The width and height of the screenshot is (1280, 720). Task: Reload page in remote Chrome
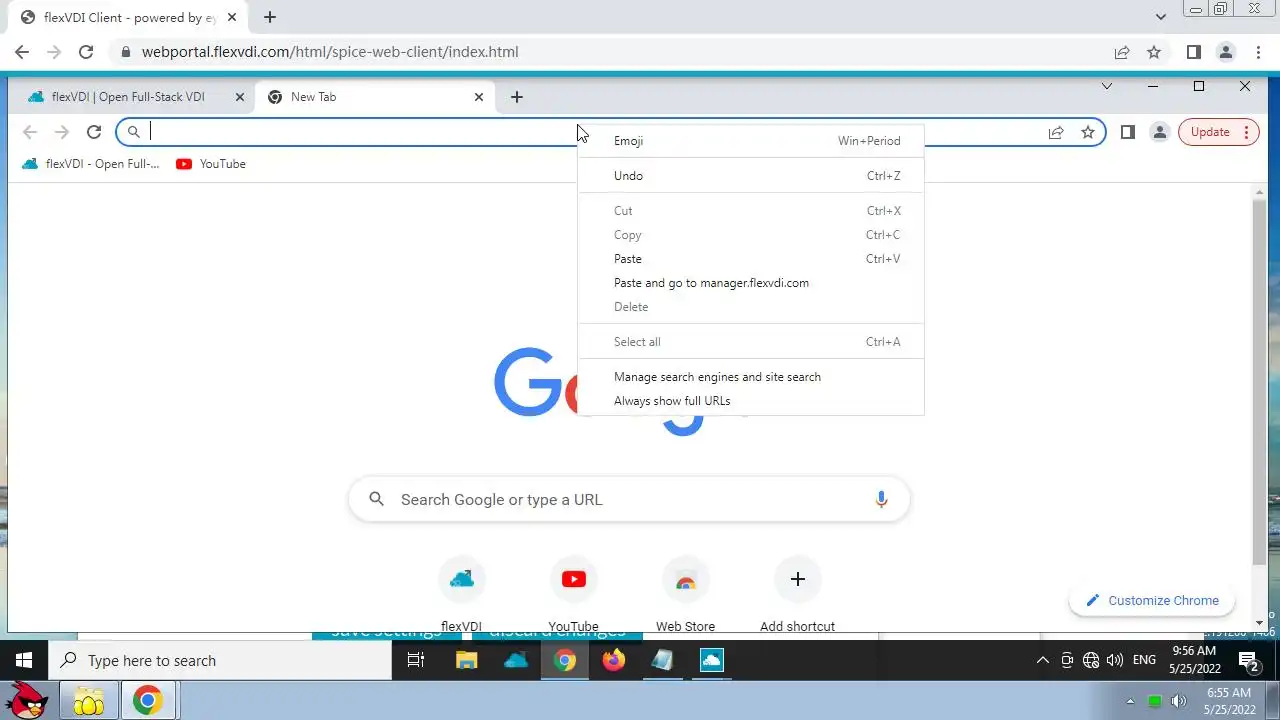click(x=94, y=132)
